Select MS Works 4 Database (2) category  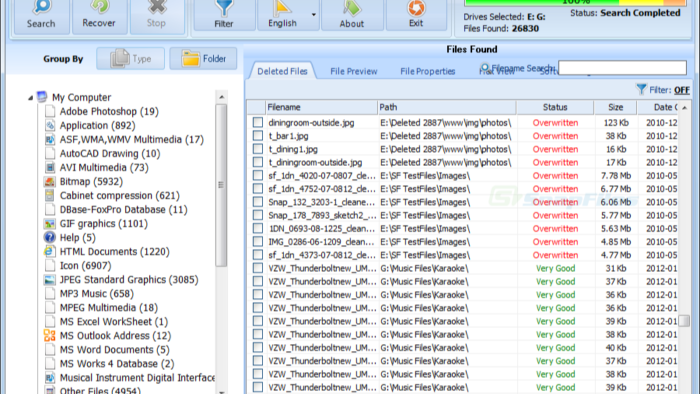click(x=117, y=364)
